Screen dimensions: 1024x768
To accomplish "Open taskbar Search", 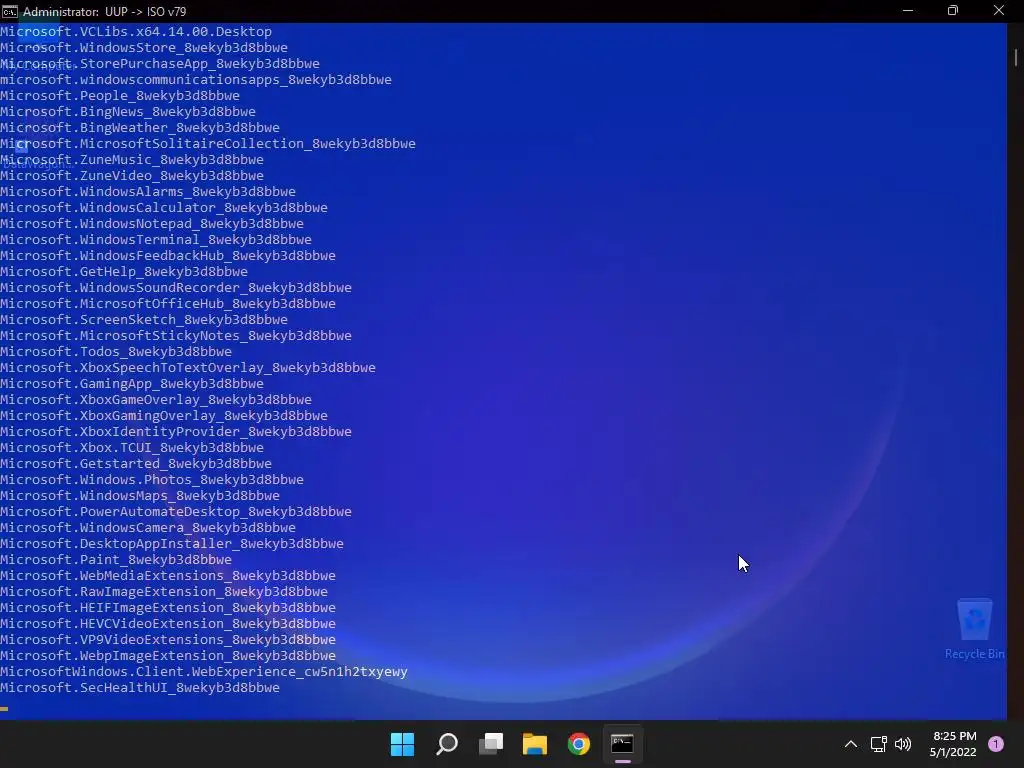I will tap(447, 744).
